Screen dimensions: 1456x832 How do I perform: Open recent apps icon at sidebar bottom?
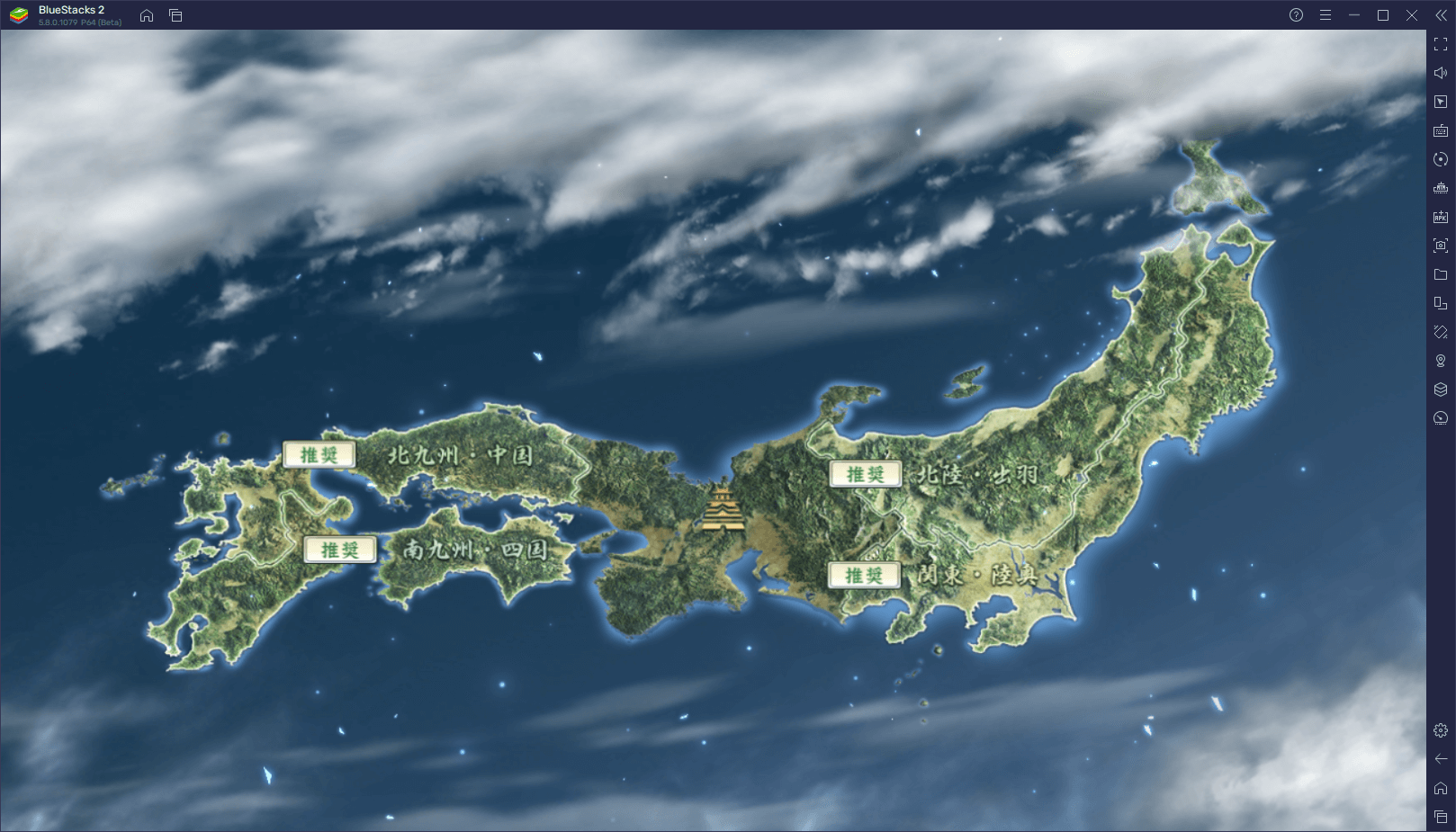(1441, 817)
